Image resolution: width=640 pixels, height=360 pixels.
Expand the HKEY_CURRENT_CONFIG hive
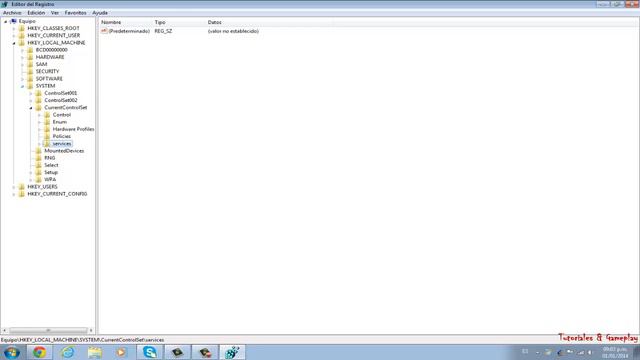coord(14,194)
